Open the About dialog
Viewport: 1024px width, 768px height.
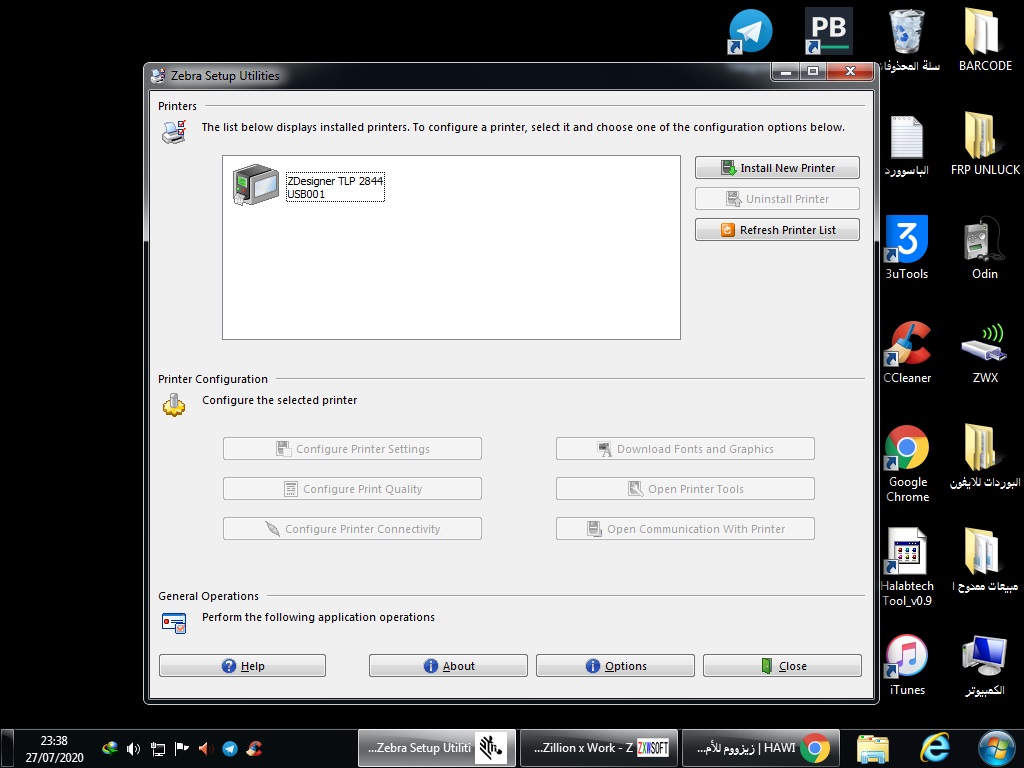[448, 665]
